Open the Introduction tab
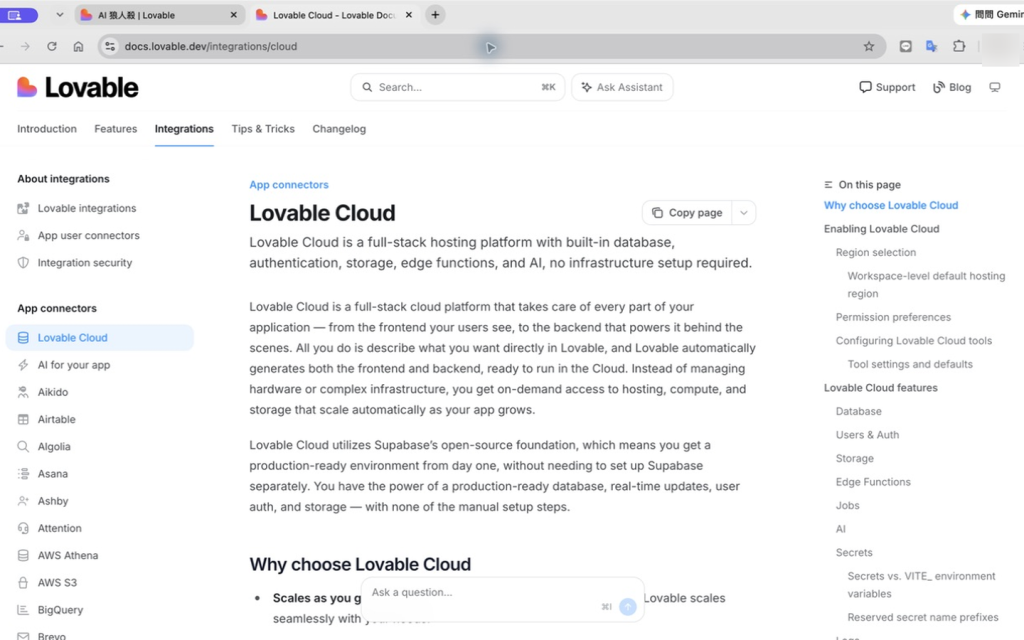 click(x=47, y=129)
